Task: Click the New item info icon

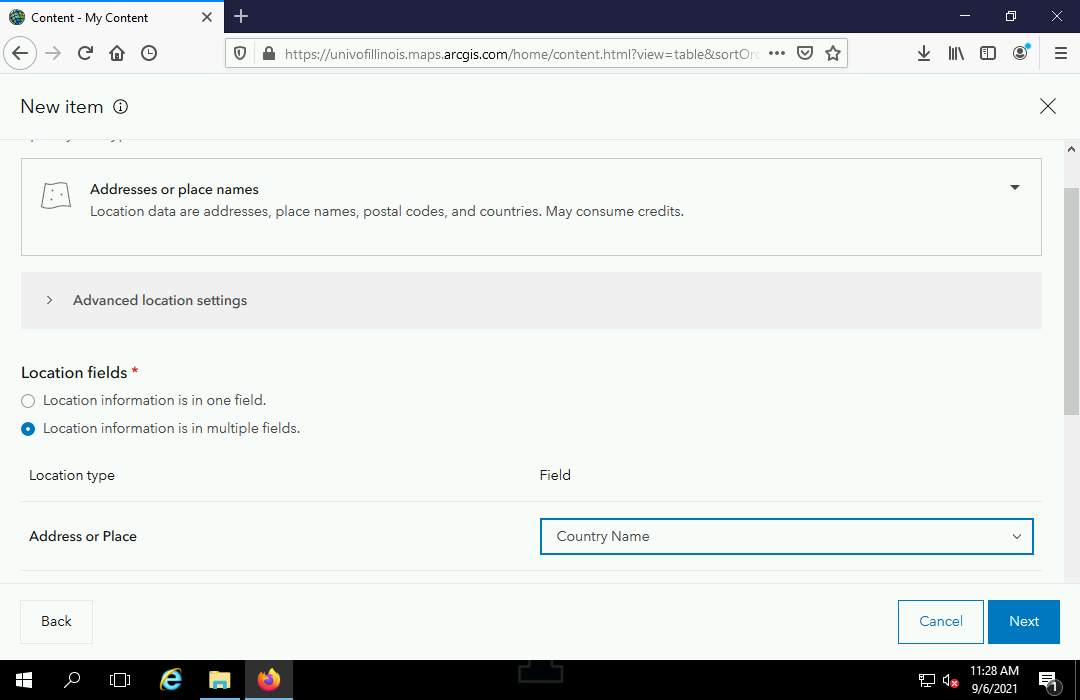Action: tap(120, 106)
